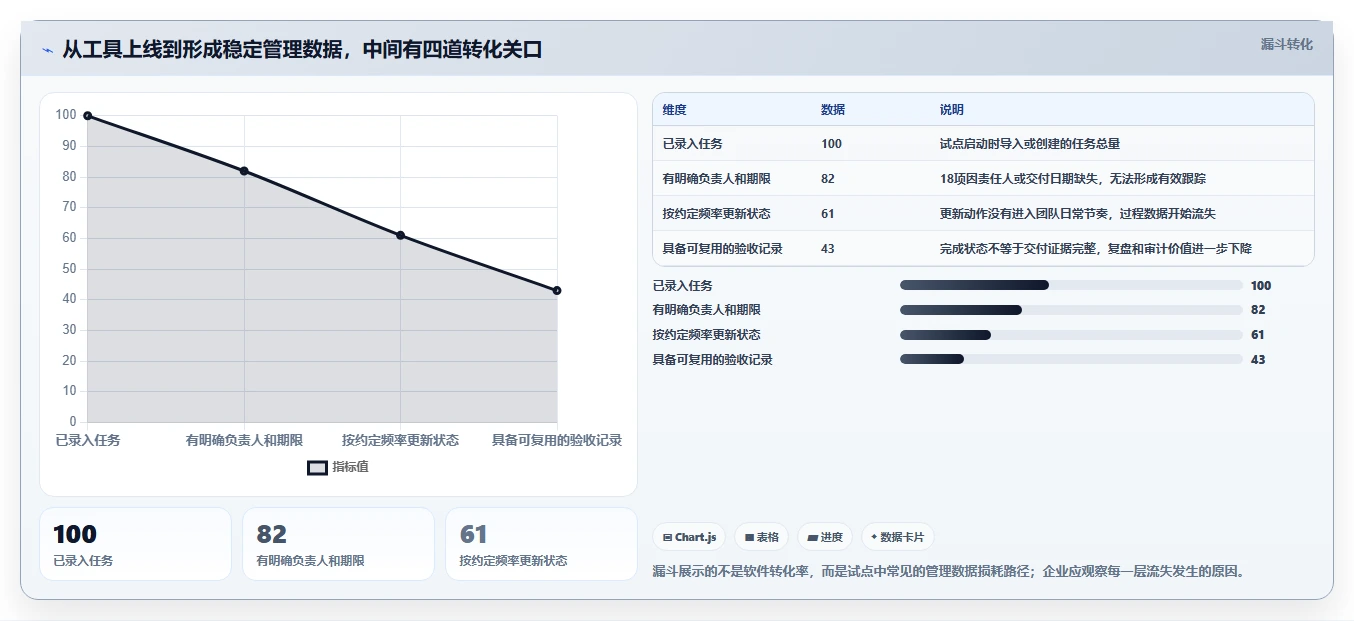Click the value 43 beside its progress bar
Screen dimensions: 1354x621
click(x=1258, y=359)
